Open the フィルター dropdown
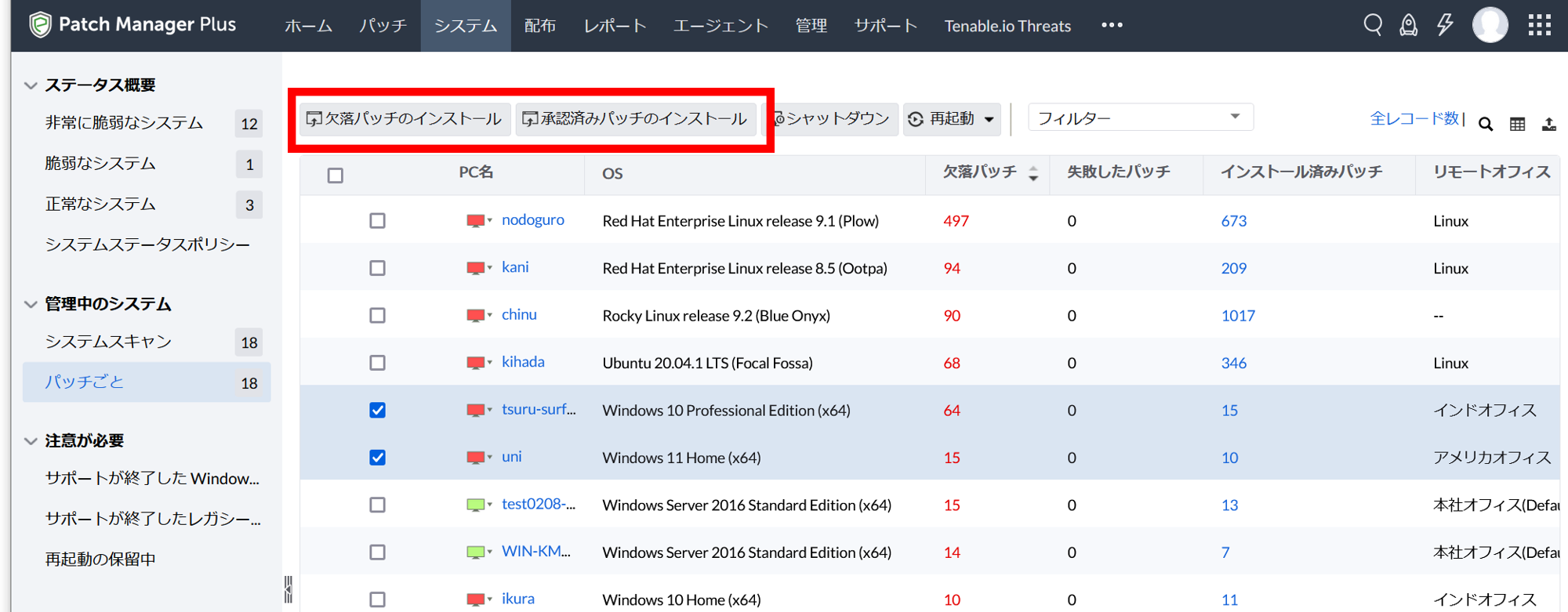1568x612 pixels. click(1140, 118)
